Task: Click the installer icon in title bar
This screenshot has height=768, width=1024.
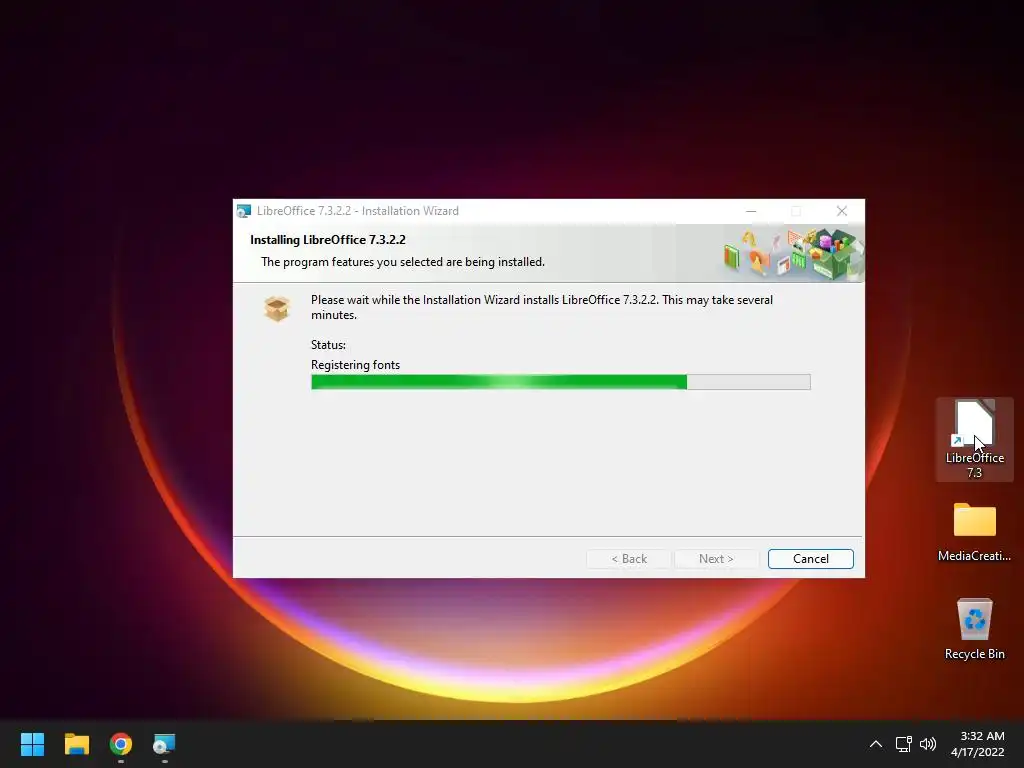Action: tap(244, 211)
